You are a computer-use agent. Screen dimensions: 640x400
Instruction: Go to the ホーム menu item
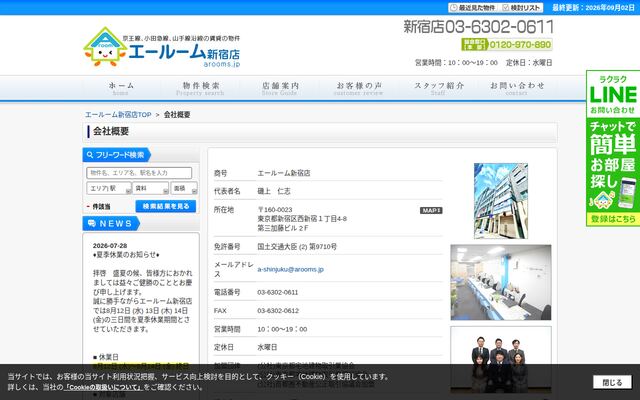[121, 88]
